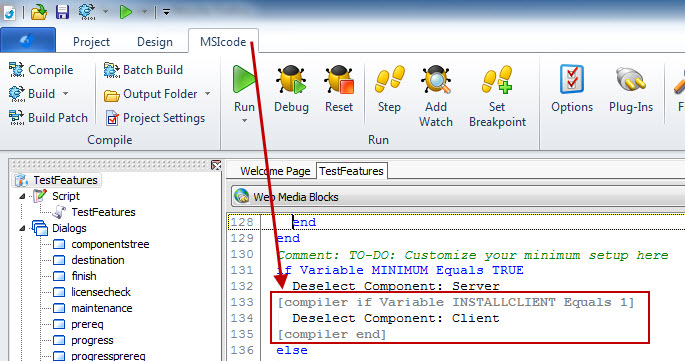
Task: Click script line 128 'end'
Action: (x=304, y=222)
